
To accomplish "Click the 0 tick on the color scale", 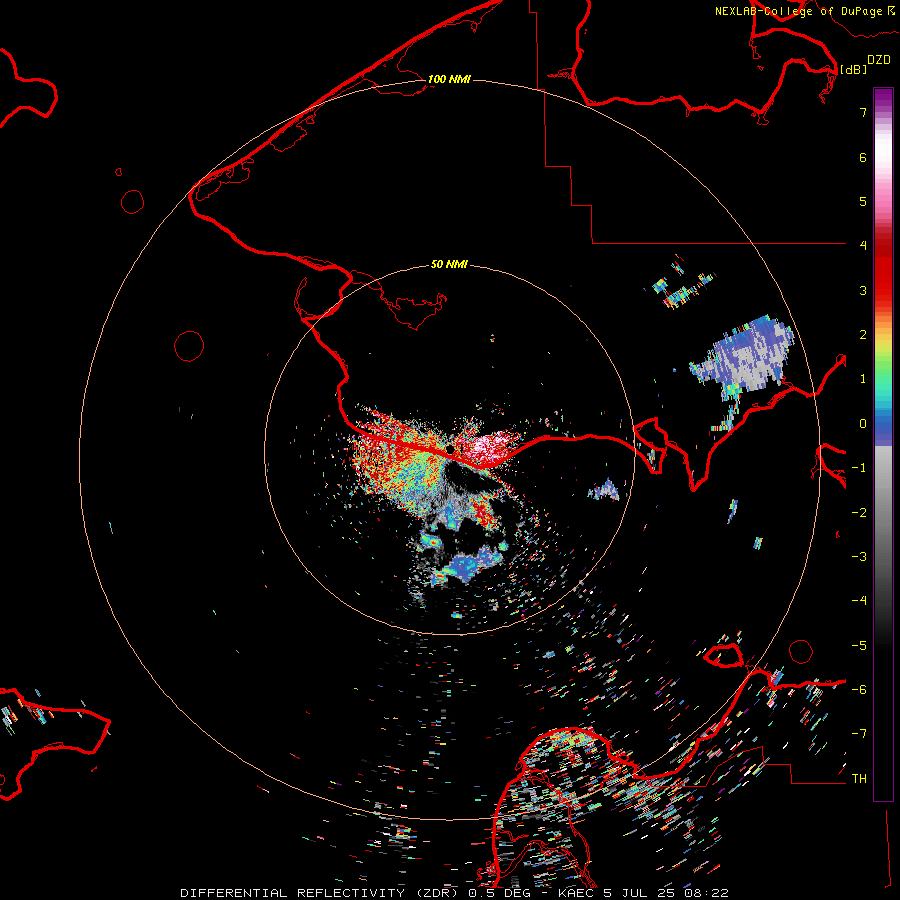I will click(x=863, y=424).
